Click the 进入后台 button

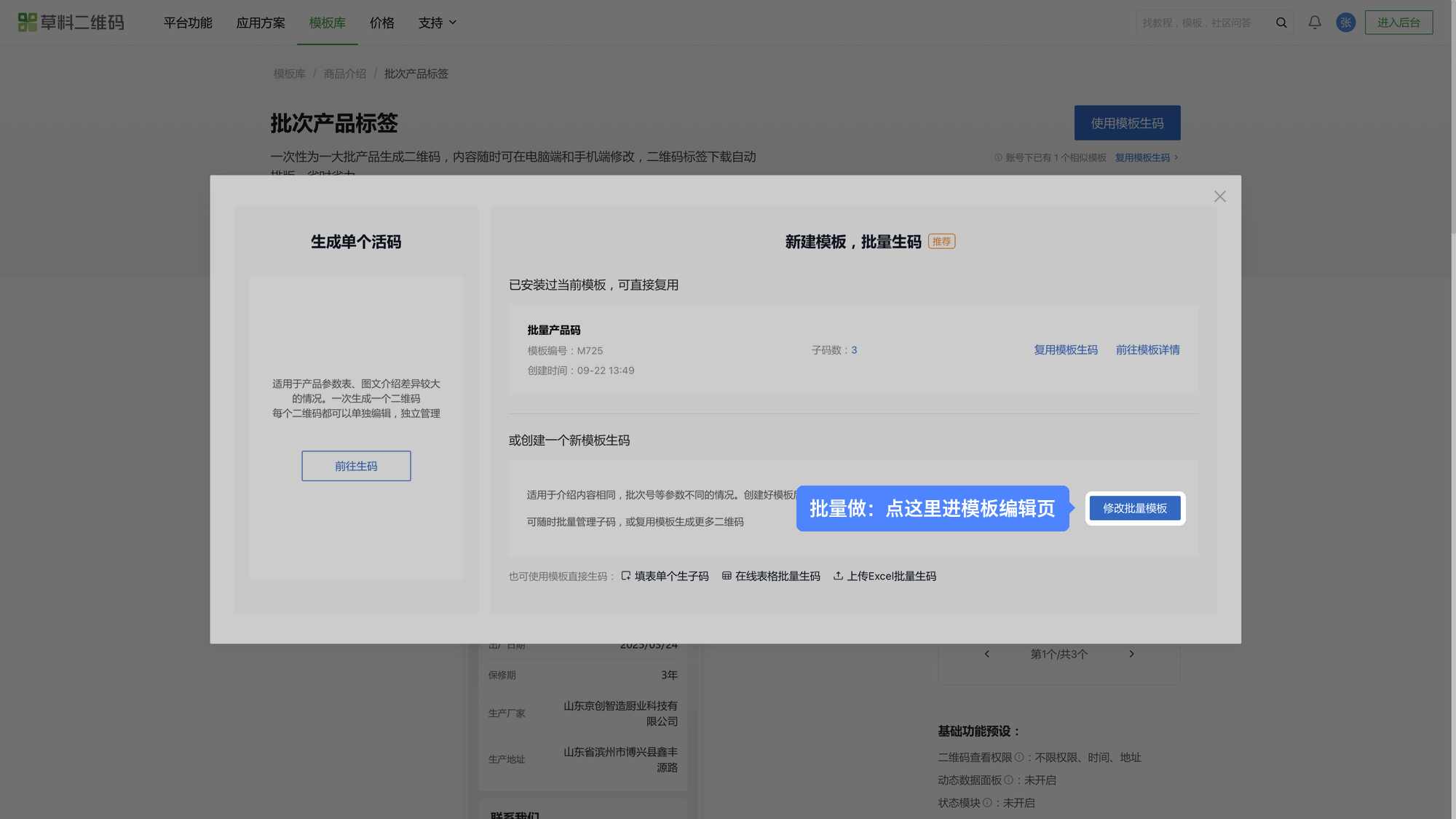pos(1398,23)
